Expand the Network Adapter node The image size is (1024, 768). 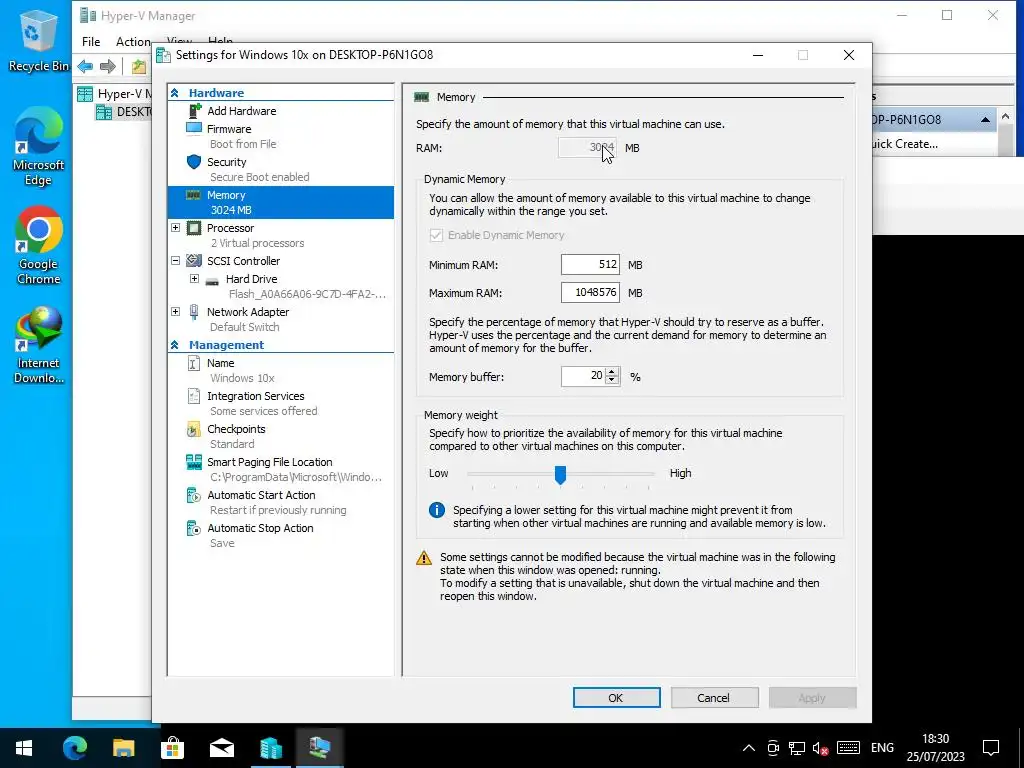click(176, 312)
